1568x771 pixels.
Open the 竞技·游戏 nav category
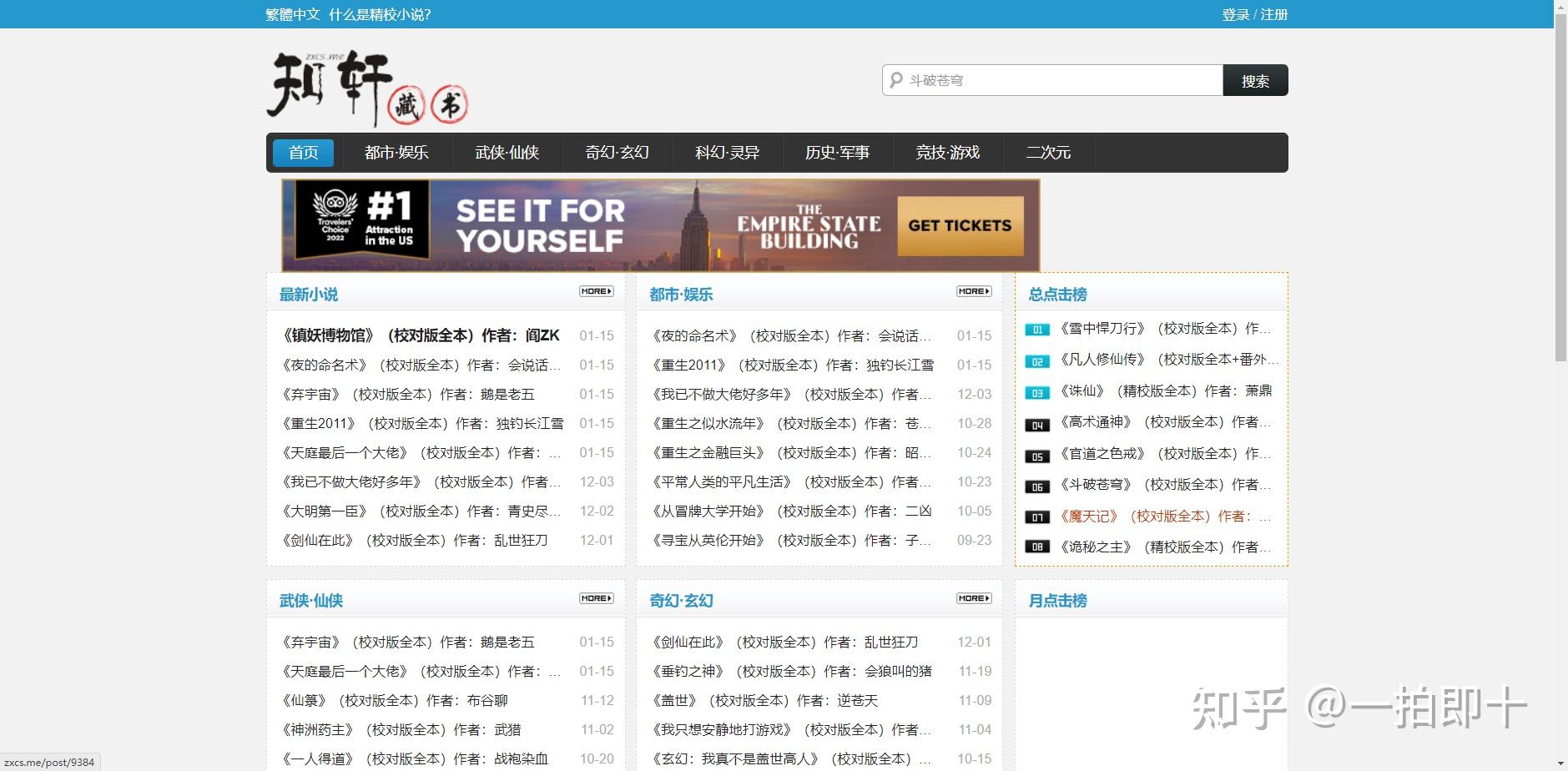[947, 153]
